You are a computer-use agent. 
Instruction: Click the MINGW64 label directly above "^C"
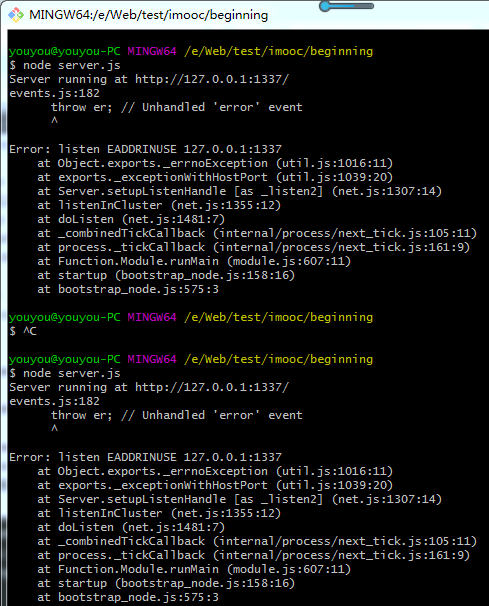pyautogui.click(x=152, y=317)
